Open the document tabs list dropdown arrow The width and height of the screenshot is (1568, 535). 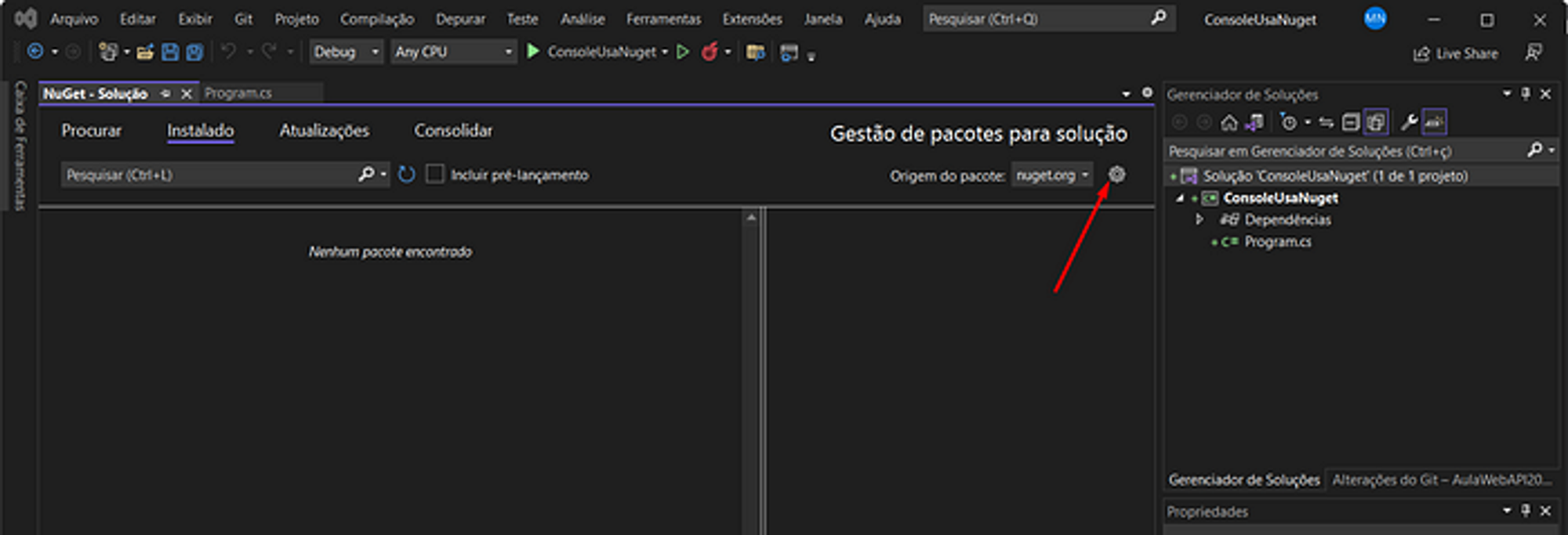coord(1126,93)
